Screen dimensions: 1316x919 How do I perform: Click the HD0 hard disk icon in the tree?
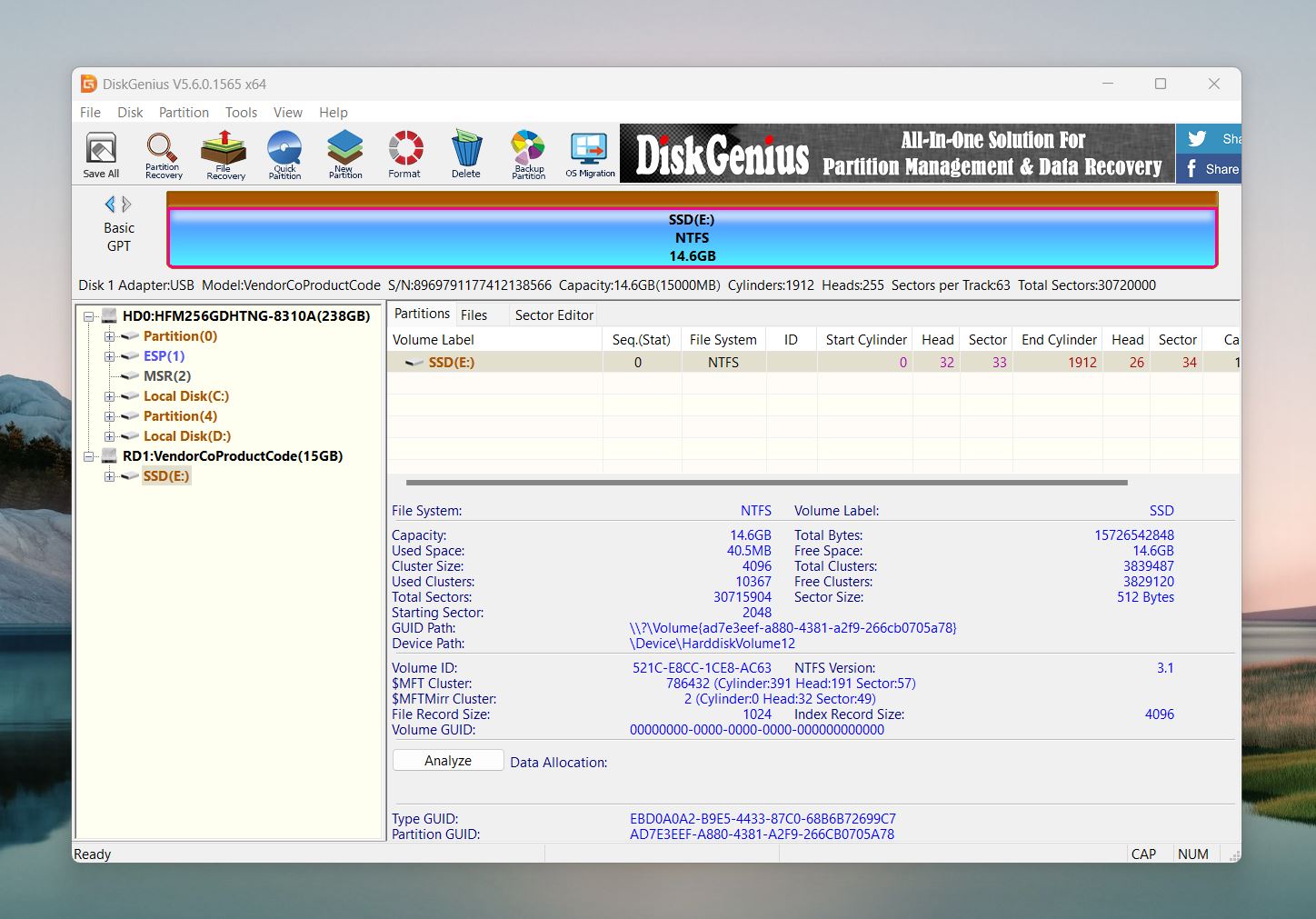(109, 315)
